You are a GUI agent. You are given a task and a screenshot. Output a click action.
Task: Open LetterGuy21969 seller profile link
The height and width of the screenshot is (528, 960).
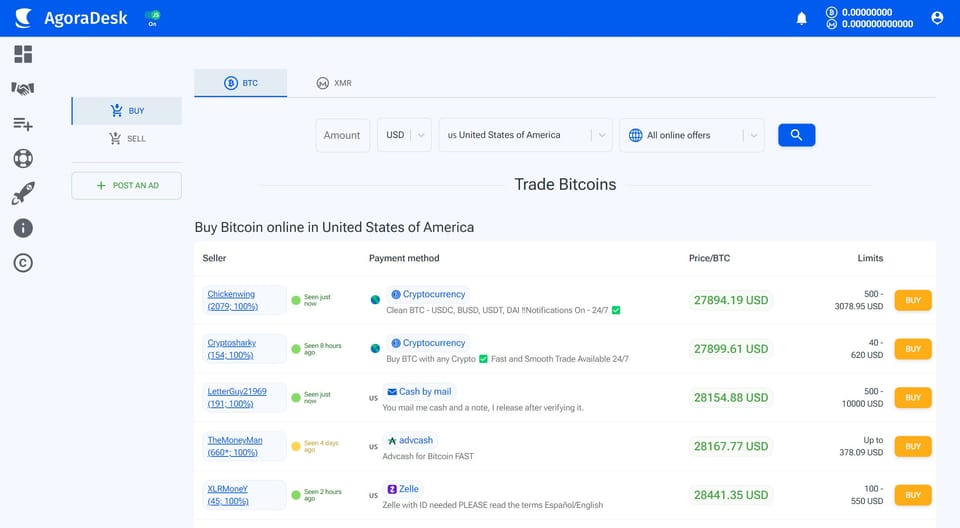click(237, 398)
